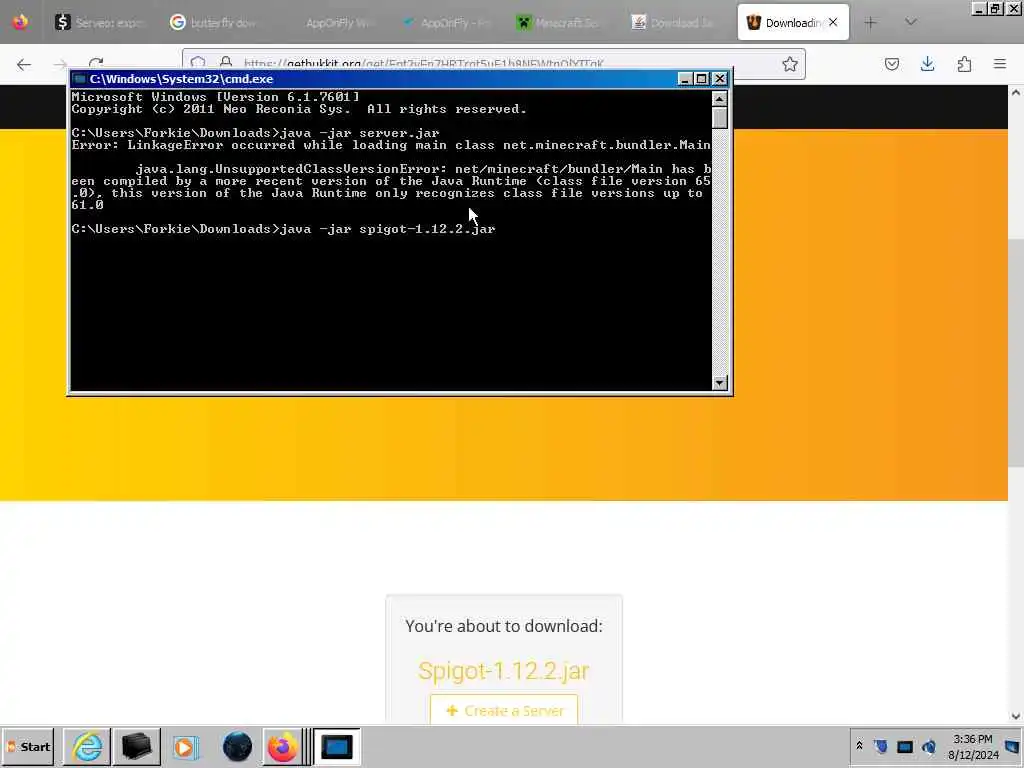The height and width of the screenshot is (768, 1024).
Task: Show hidden system tray icons
Action: (859, 746)
